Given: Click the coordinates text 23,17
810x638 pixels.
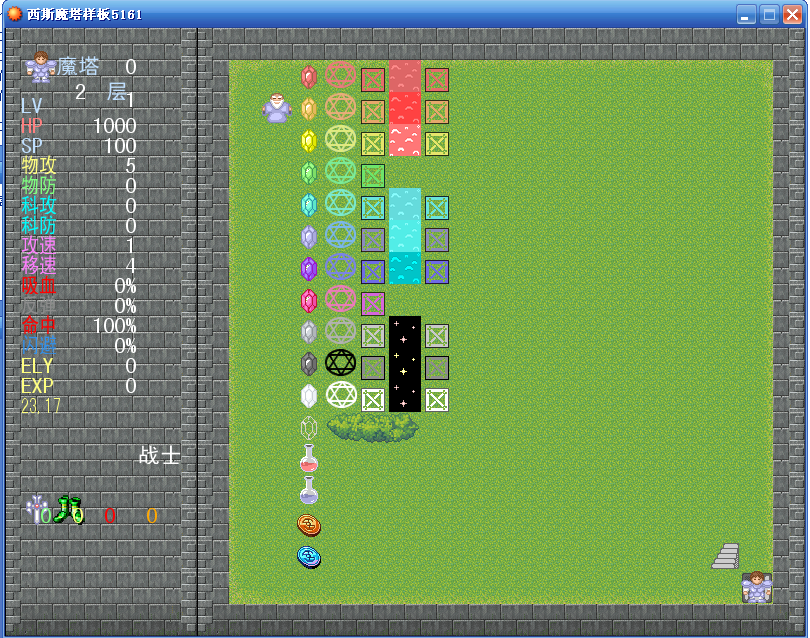Looking at the screenshot, I should point(41,406).
